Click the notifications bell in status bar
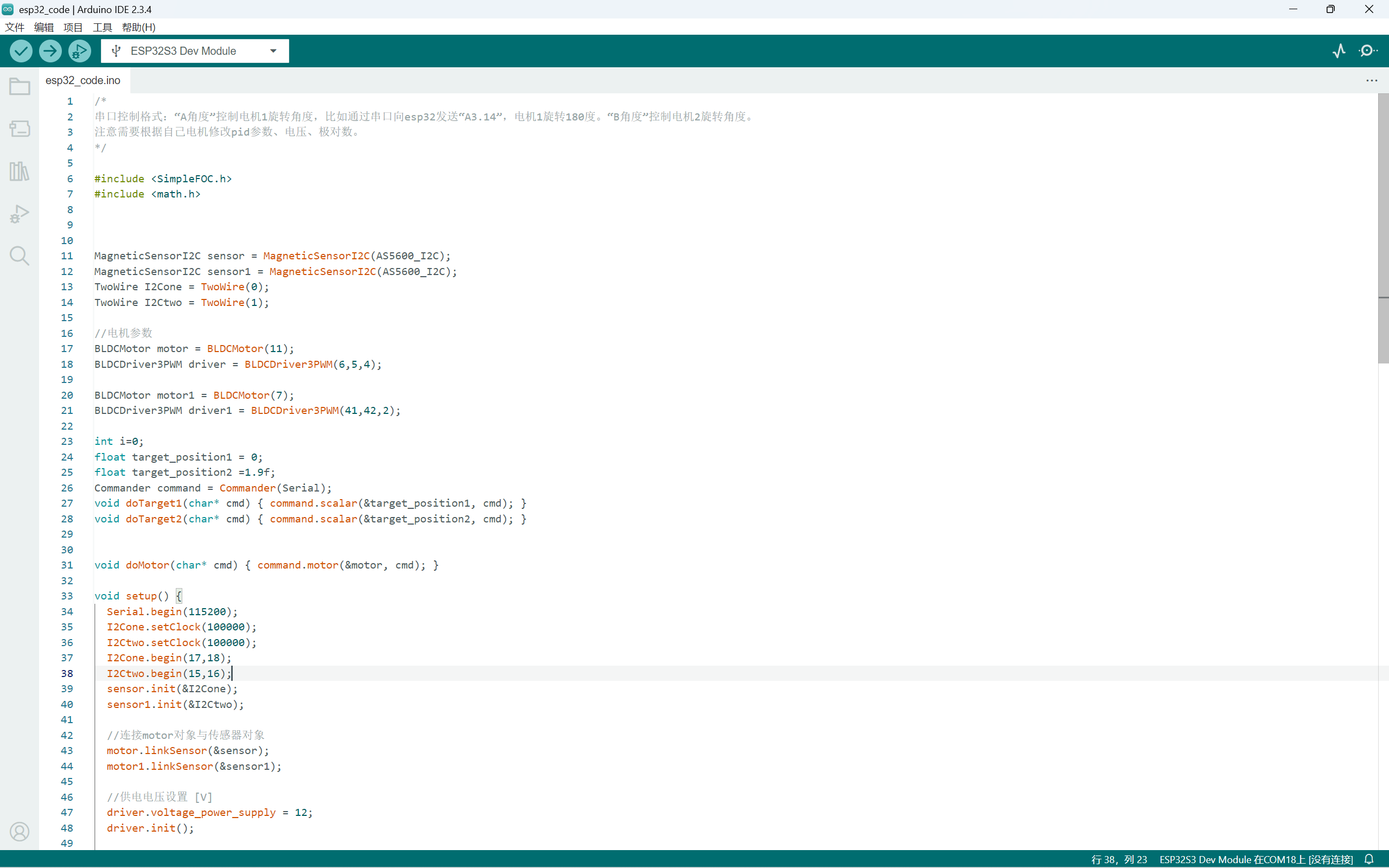The image size is (1389, 868). [x=1369, y=859]
